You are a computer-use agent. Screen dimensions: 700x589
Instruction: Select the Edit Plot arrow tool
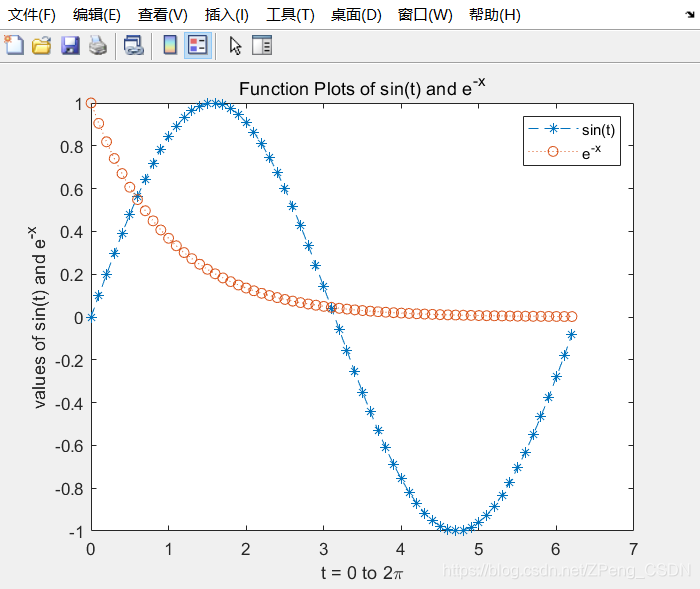235,46
